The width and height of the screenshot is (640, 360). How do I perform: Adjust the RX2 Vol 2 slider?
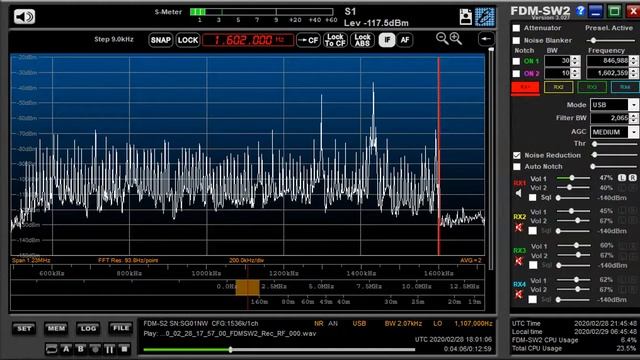click(578, 221)
